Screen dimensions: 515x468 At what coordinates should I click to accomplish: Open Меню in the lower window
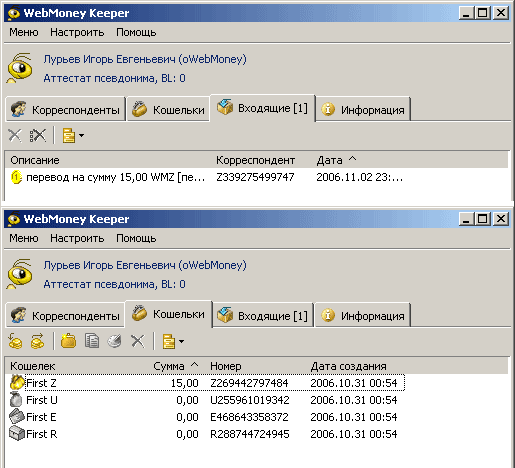(24, 238)
